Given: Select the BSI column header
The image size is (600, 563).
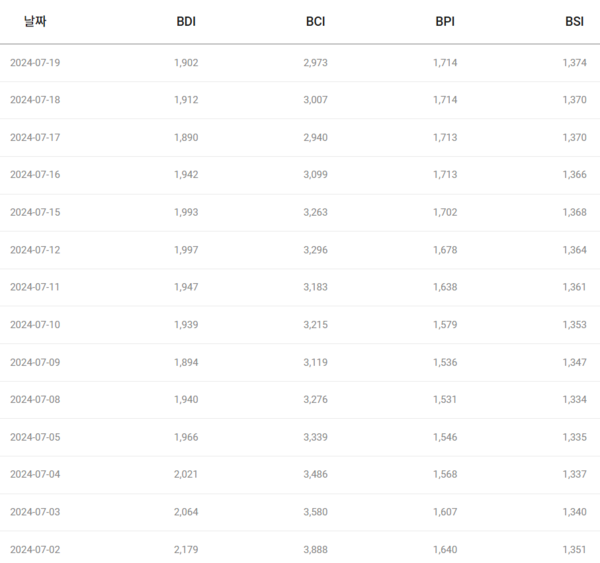Looking at the screenshot, I should click(x=574, y=22).
